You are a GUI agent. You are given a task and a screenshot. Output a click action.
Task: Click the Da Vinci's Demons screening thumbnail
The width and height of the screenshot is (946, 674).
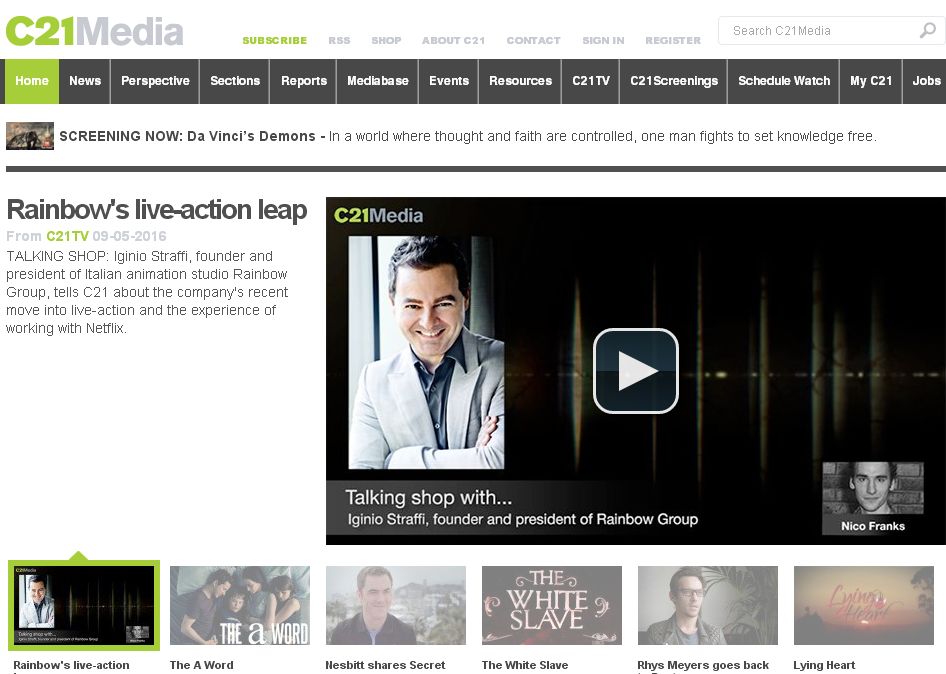click(x=30, y=136)
